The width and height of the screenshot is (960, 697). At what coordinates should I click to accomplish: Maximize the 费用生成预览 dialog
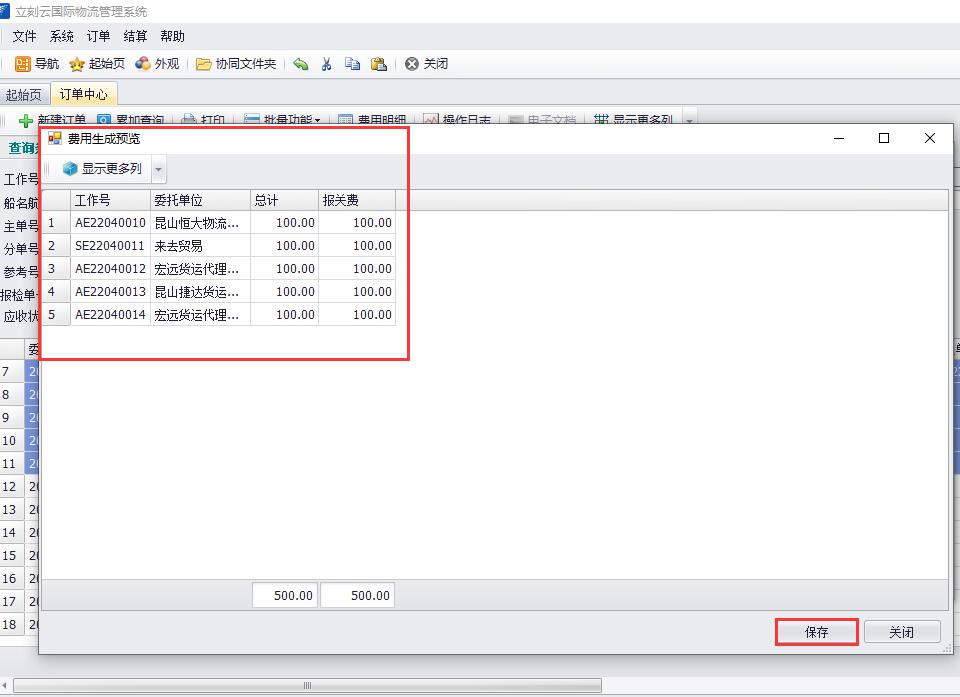coord(884,139)
